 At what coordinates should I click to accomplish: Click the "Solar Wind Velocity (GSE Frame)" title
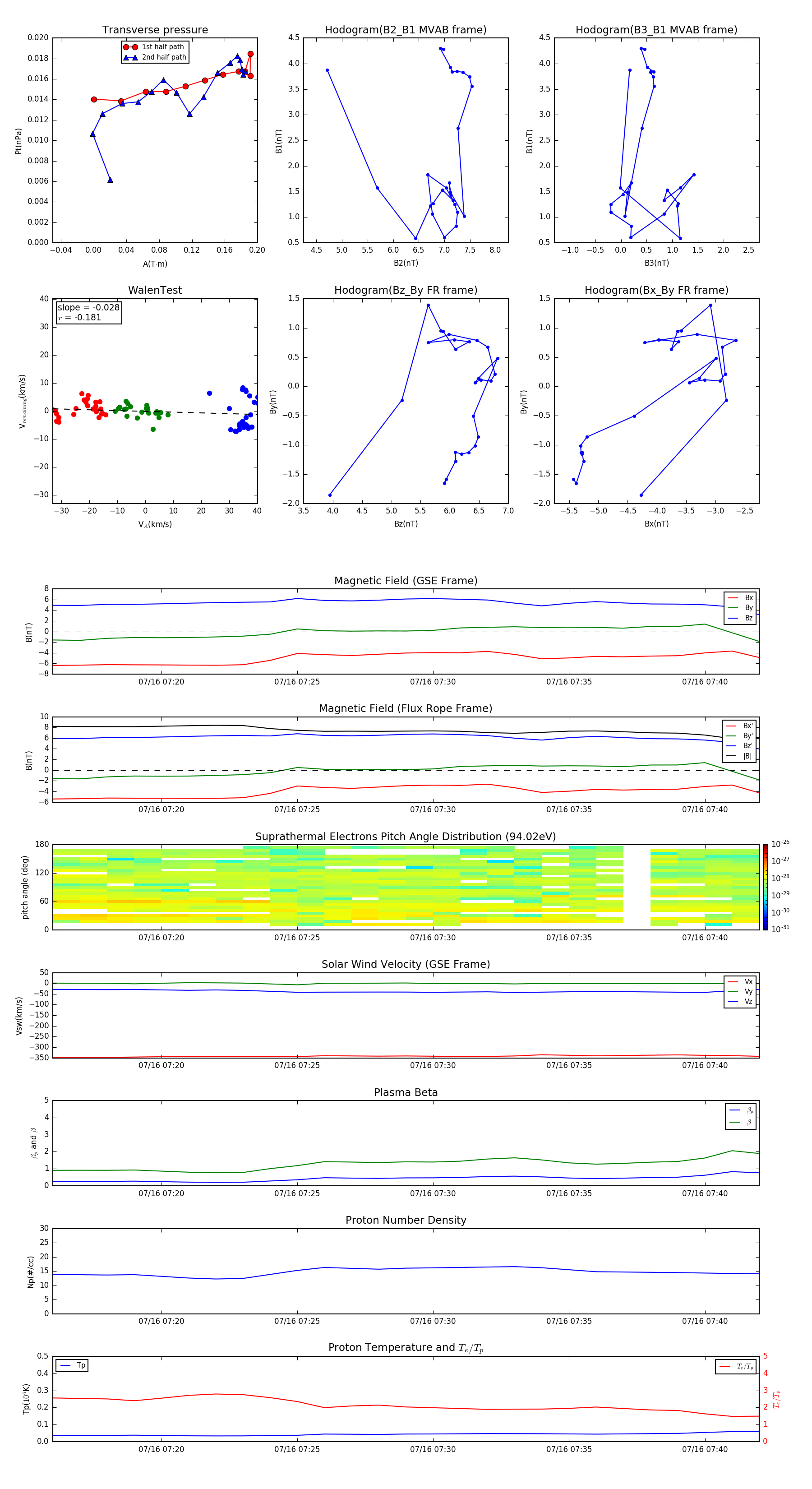(406, 965)
